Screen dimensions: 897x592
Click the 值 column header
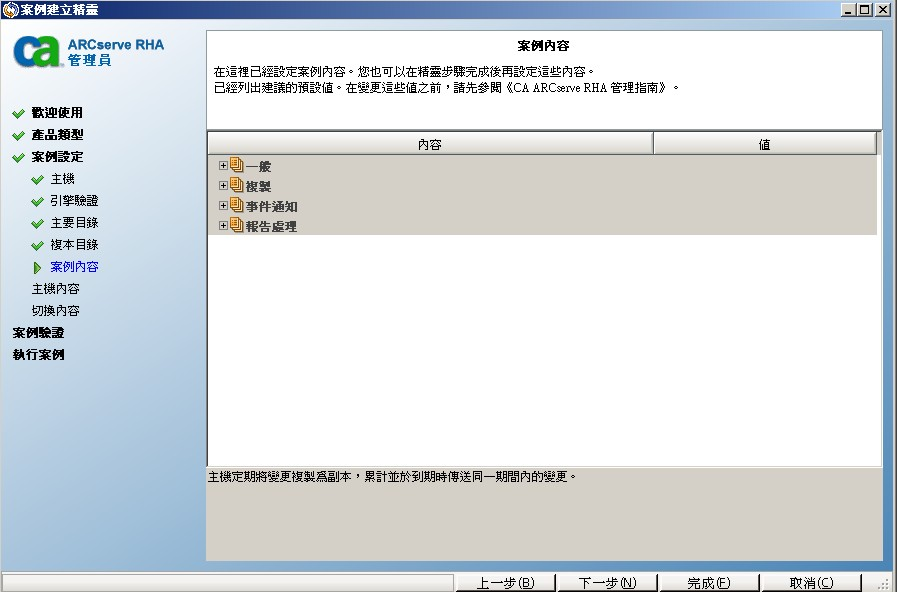coord(765,142)
